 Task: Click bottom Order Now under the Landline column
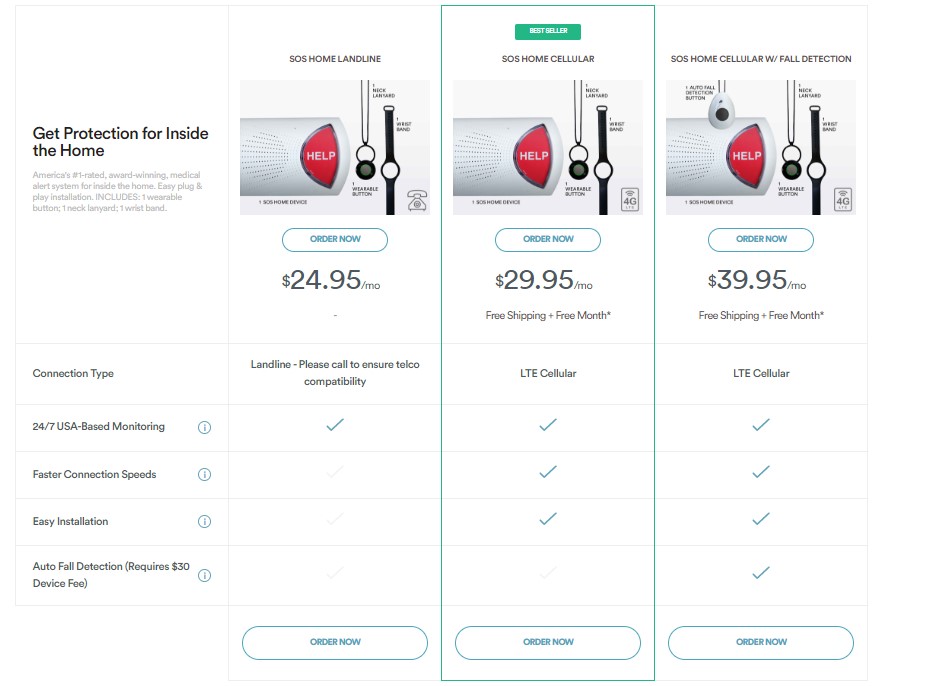tap(335, 643)
